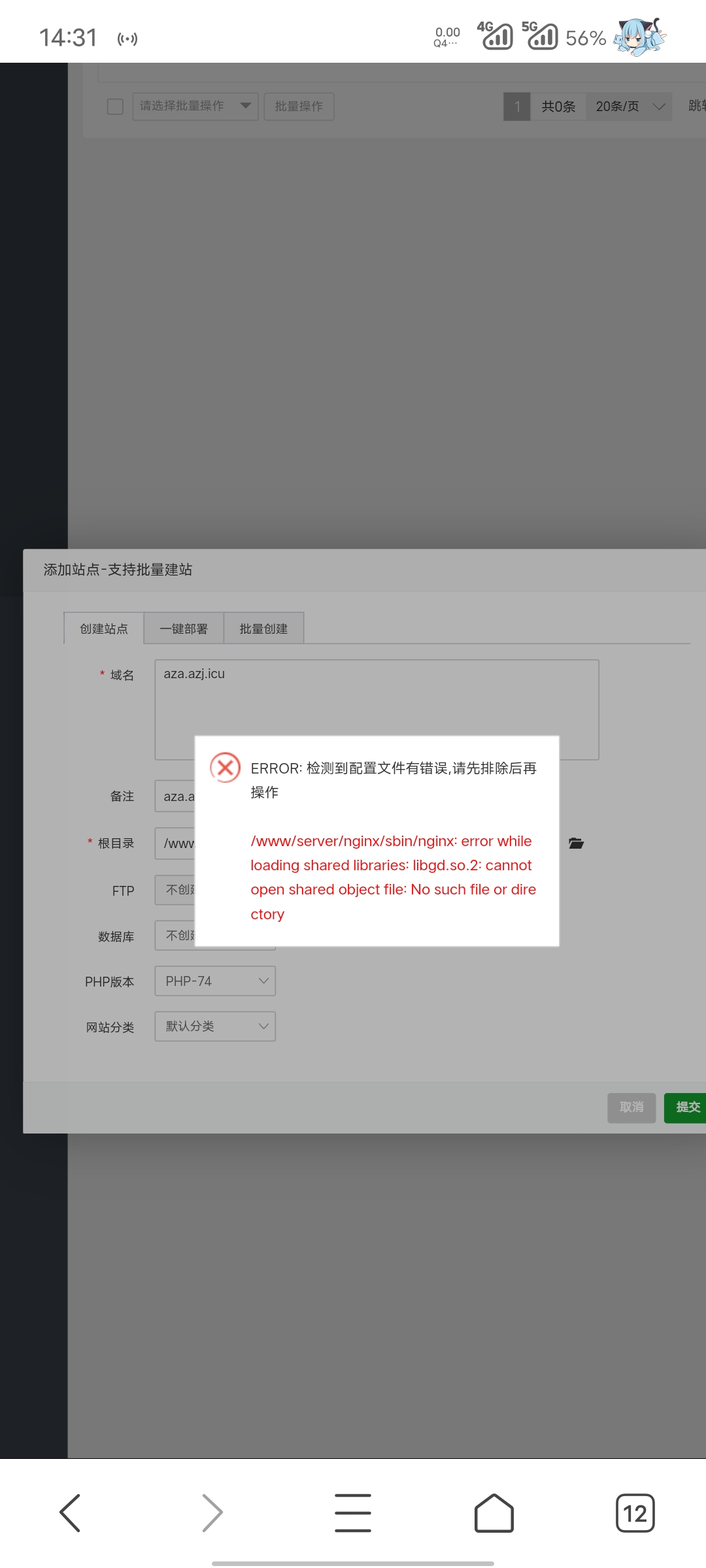Viewport: 706px width, 1568px height.
Task: Click the green 提交 button
Action: (685, 1108)
